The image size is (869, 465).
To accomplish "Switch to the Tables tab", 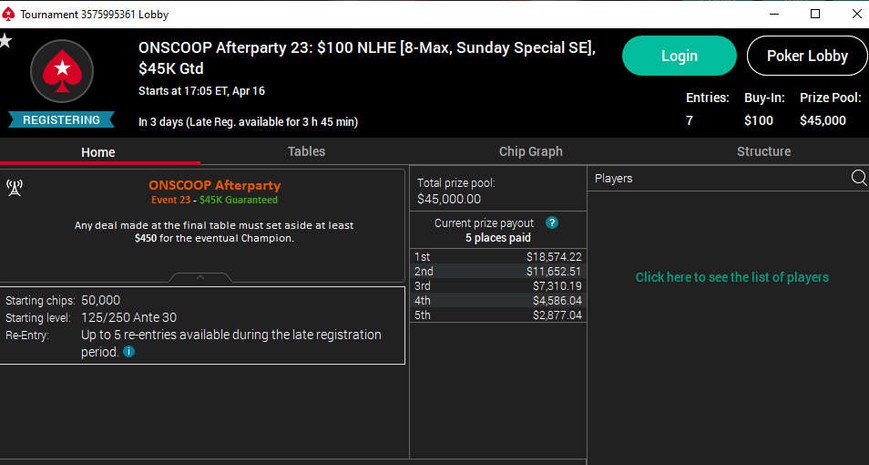I will click(306, 152).
